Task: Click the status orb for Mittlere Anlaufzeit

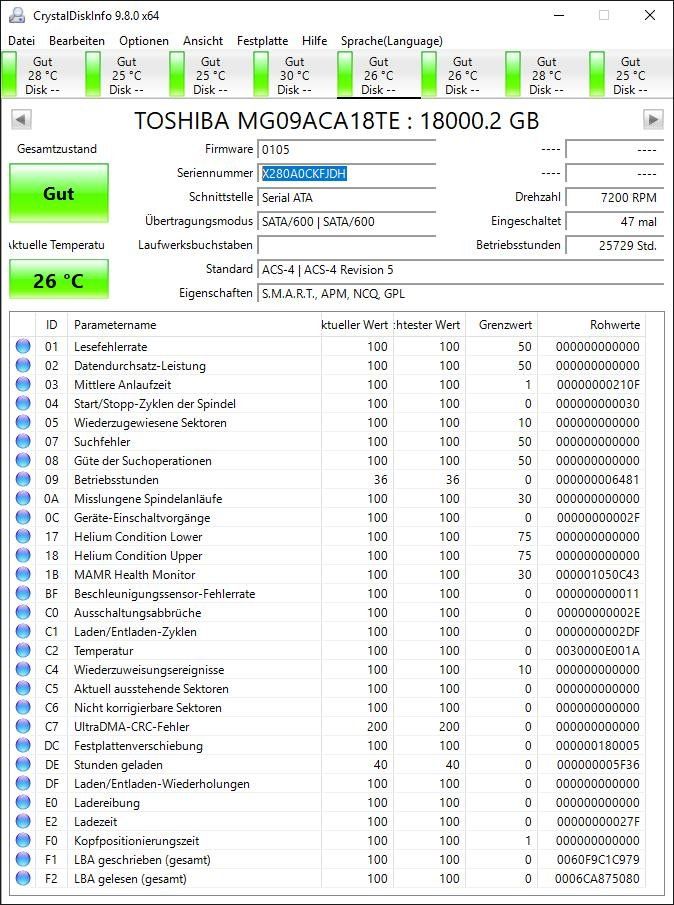Action: click(23, 384)
